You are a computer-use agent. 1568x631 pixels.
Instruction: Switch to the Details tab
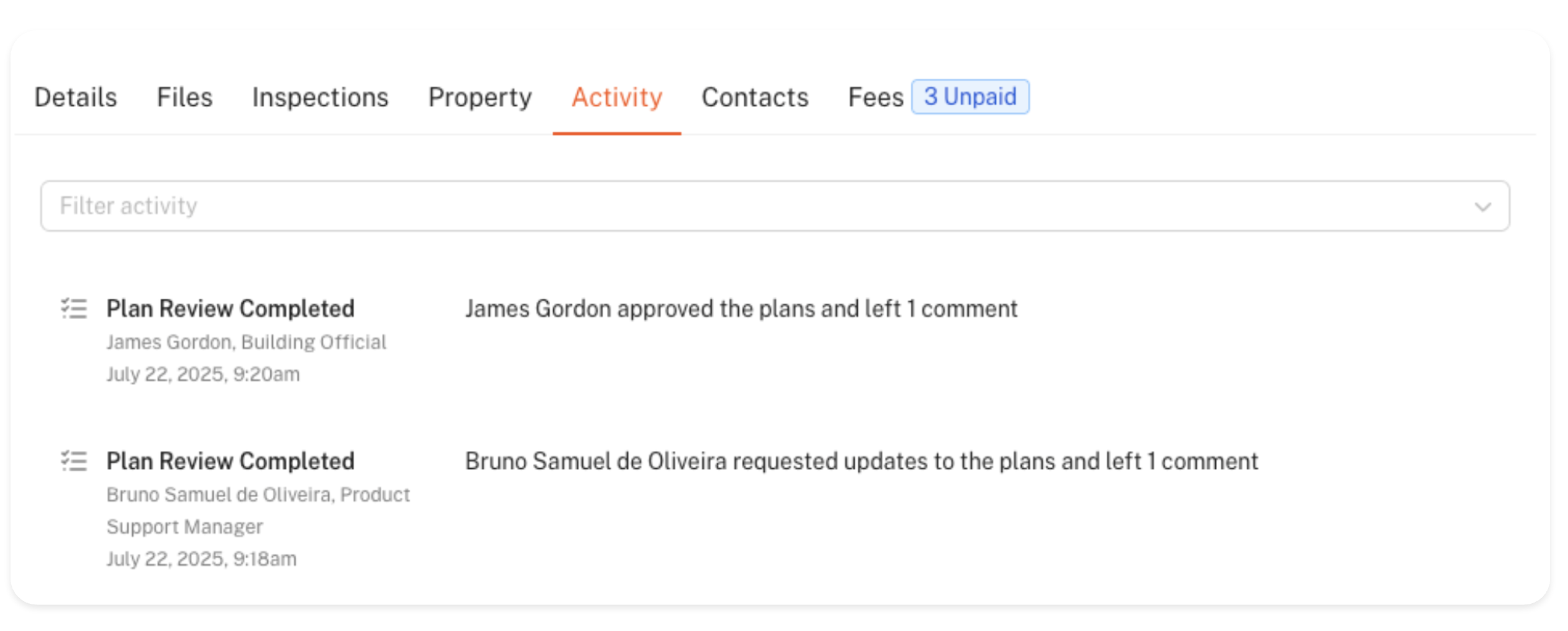click(75, 97)
